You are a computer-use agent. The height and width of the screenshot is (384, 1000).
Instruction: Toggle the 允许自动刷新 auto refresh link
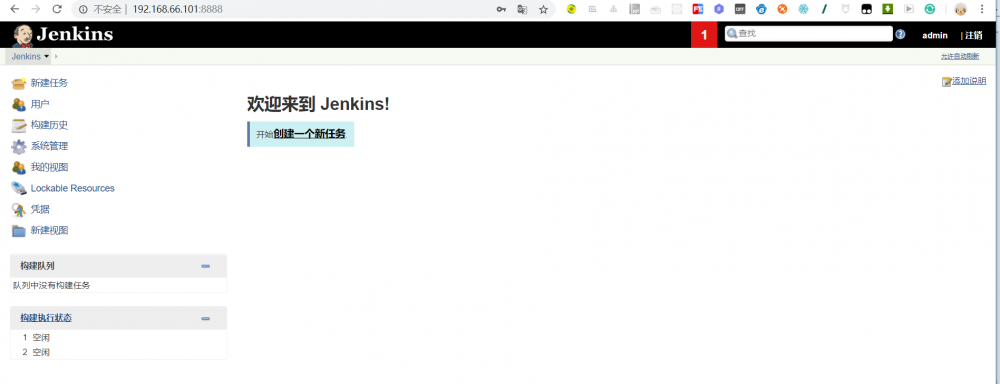960,57
